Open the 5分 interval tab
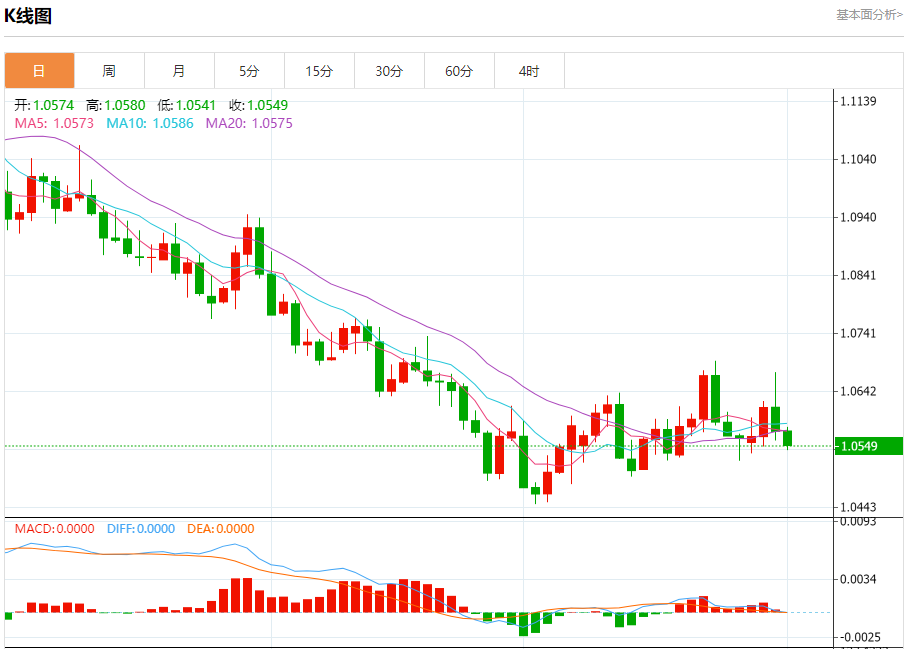The width and height of the screenshot is (909, 649). [x=249, y=71]
